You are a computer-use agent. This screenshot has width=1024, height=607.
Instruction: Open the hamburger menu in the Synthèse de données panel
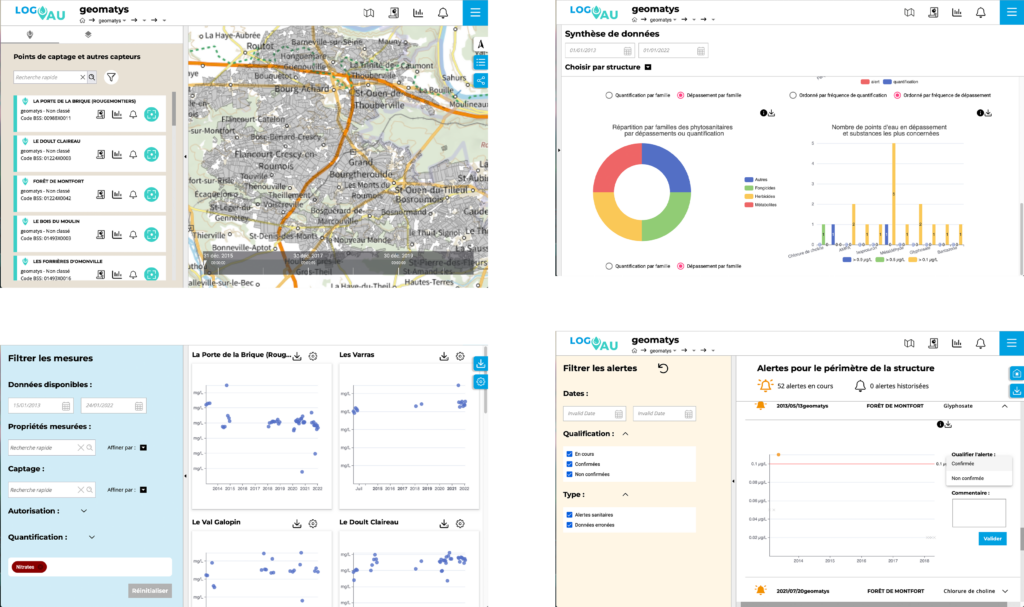pos(1012,12)
